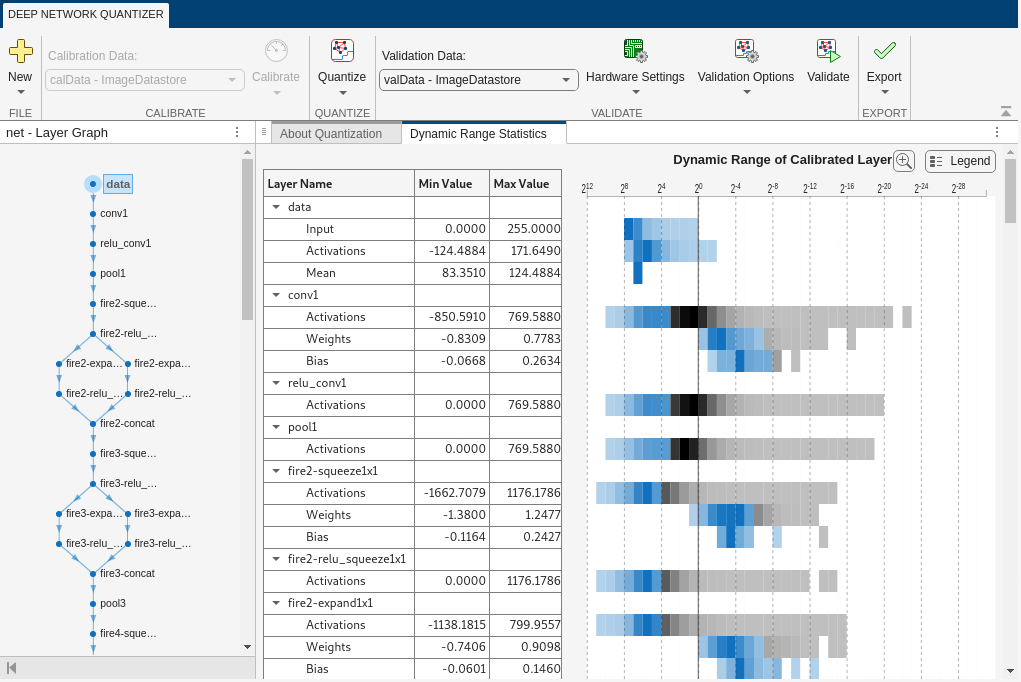The height and width of the screenshot is (682, 1021).
Task: Open Hardware Settings chip icon
Action: click(x=635, y=51)
